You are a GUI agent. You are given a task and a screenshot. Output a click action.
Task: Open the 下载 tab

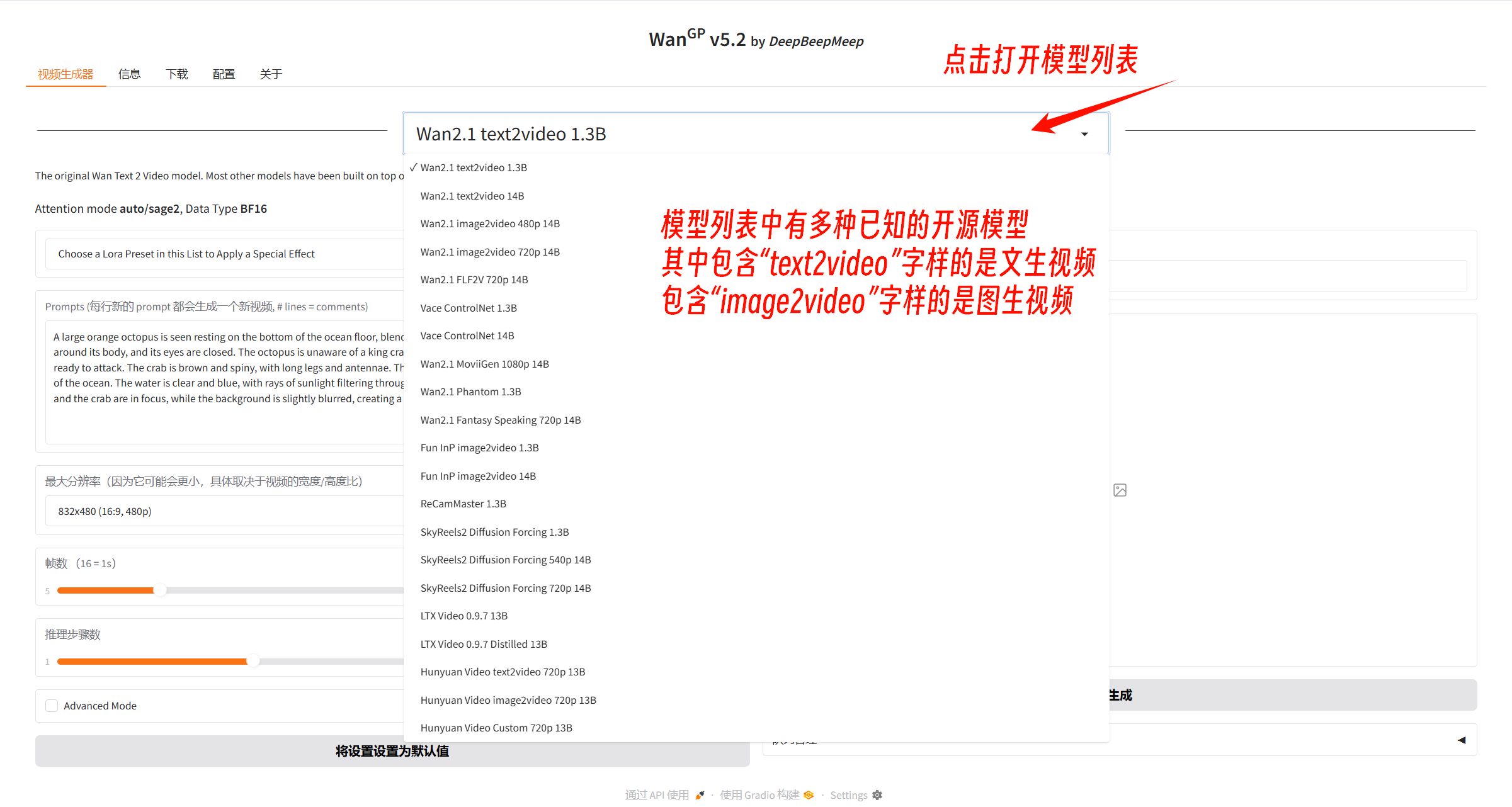click(x=177, y=74)
